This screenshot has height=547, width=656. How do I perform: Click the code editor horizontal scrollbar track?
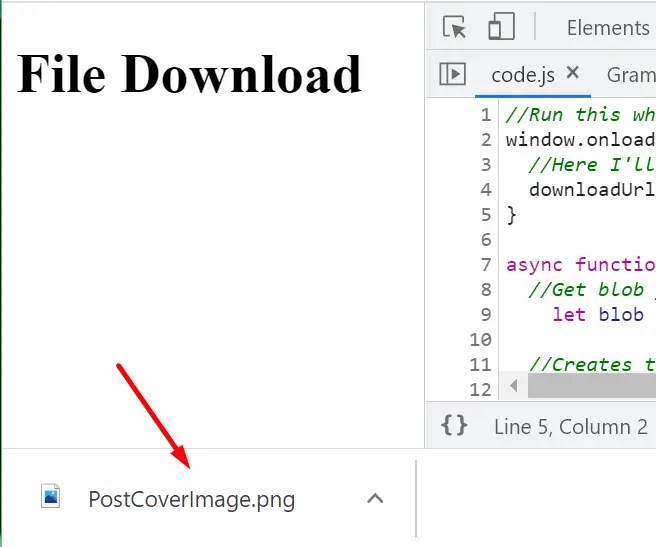[x=592, y=385]
